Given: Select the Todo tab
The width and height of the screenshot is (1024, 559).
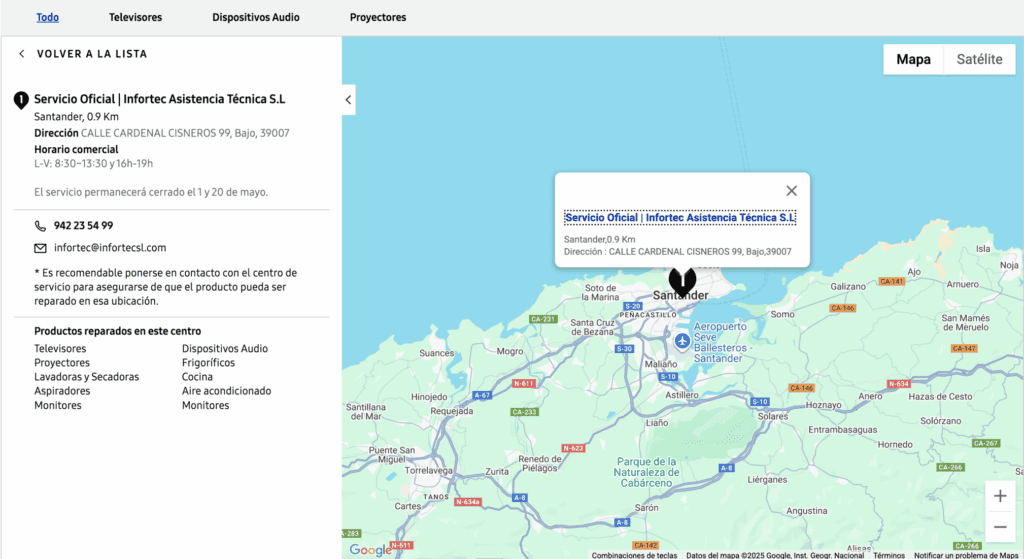Looking at the screenshot, I should tap(47, 17).
